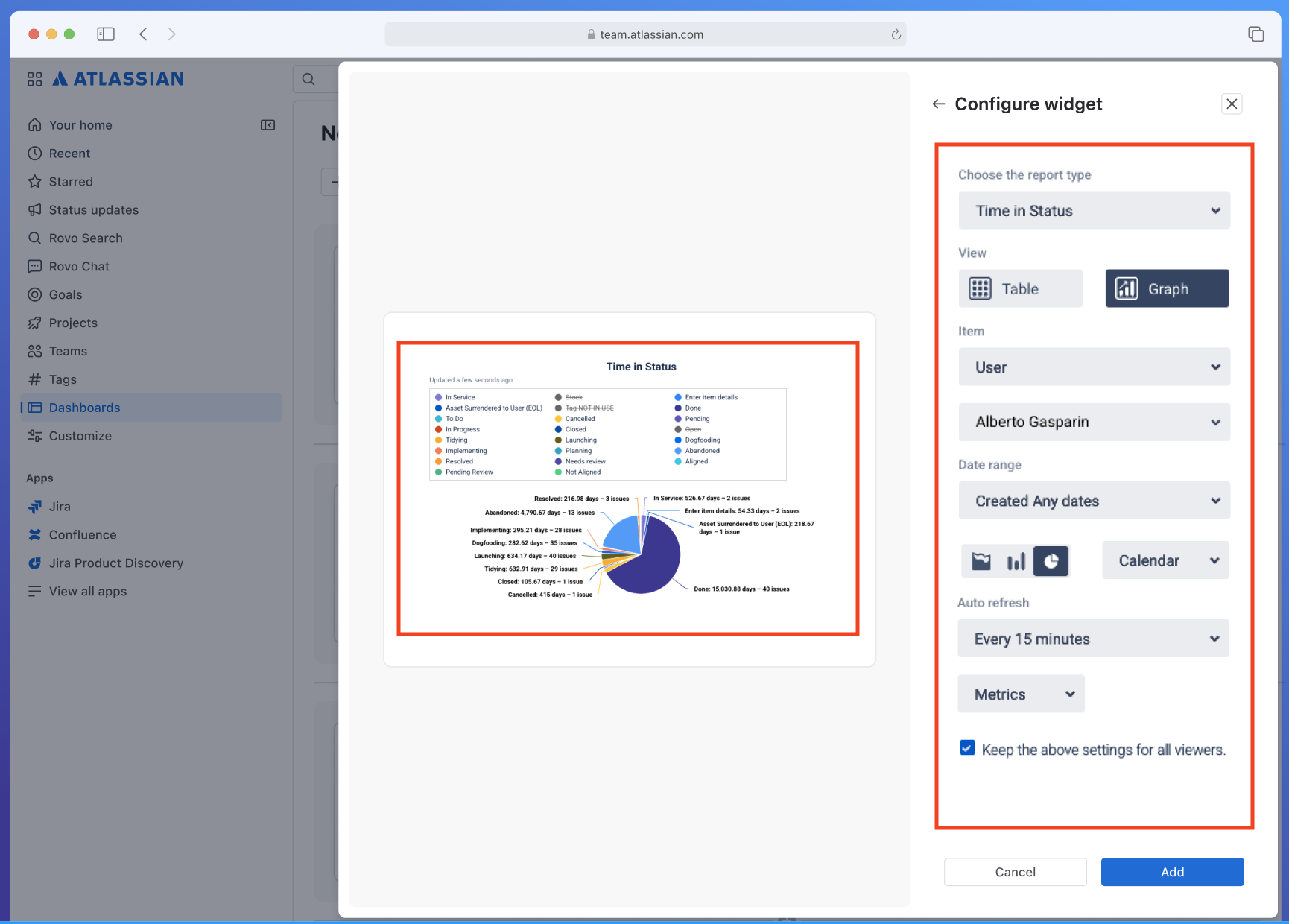Screen dimensions: 1289x924
Task: Select the pie chart type icon
Action: [x=1051, y=561]
